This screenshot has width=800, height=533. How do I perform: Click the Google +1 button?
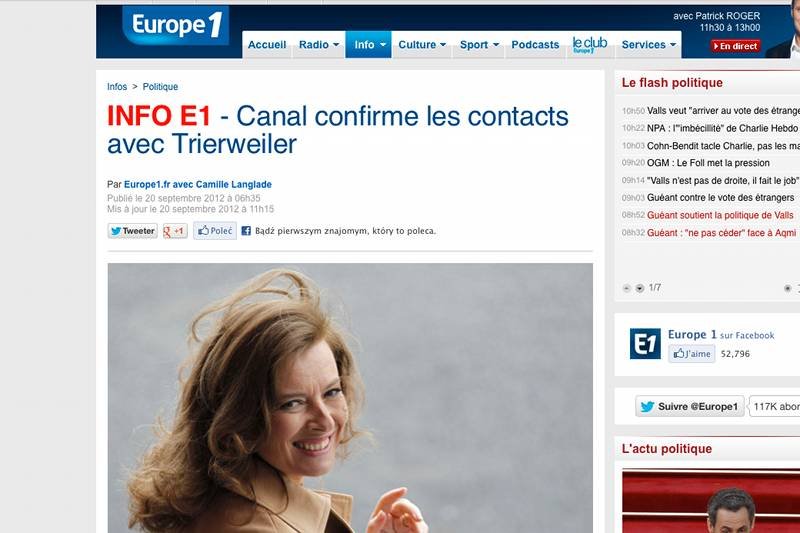click(x=174, y=231)
